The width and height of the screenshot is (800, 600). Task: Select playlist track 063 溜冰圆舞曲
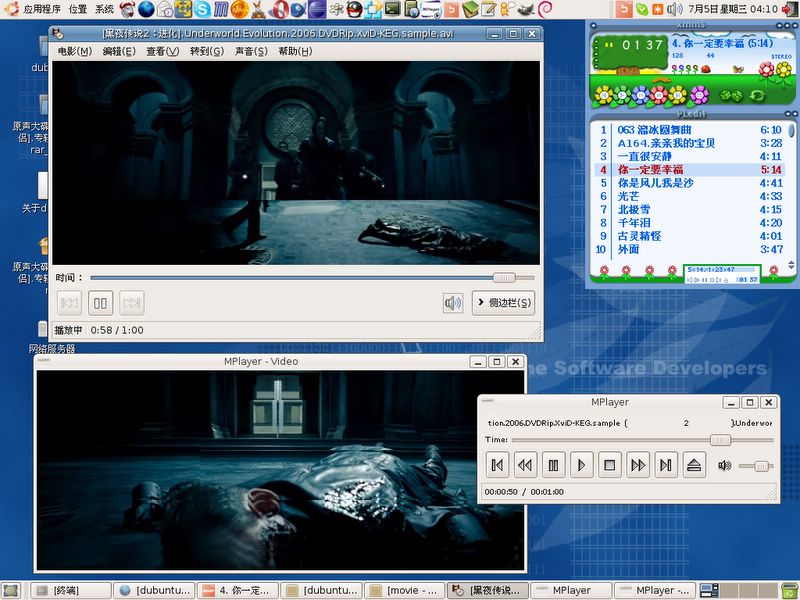click(689, 130)
